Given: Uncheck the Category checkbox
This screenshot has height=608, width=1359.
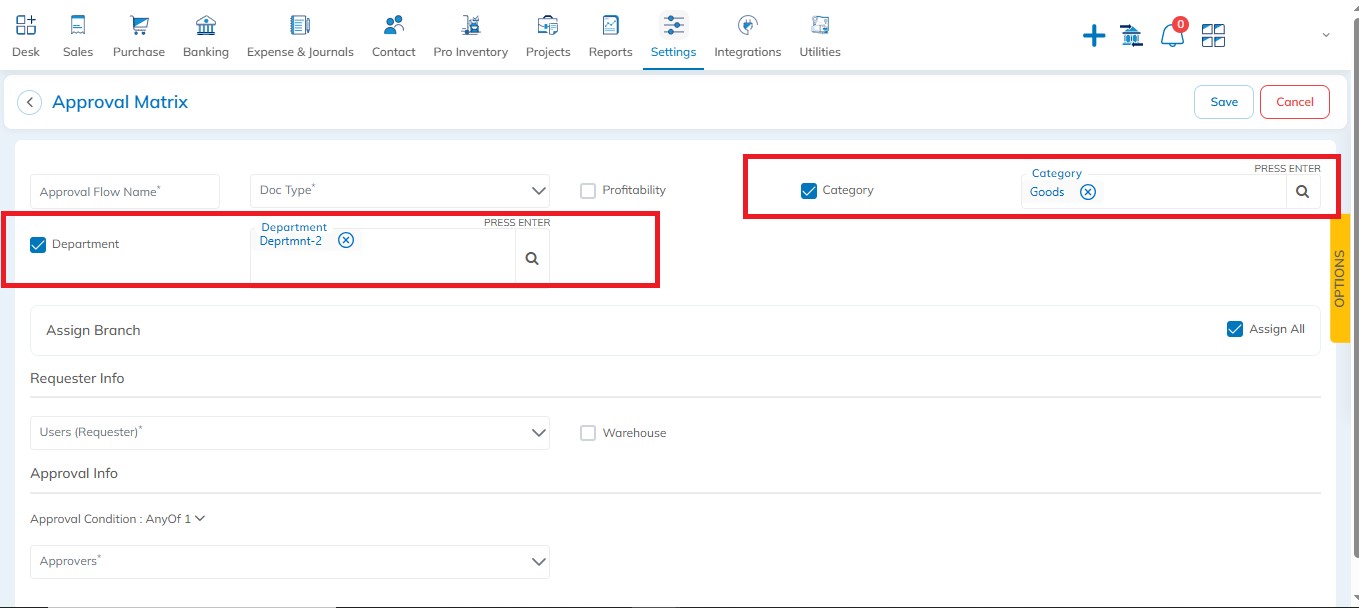Looking at the screenshot, I should click(x=809, y=190).
